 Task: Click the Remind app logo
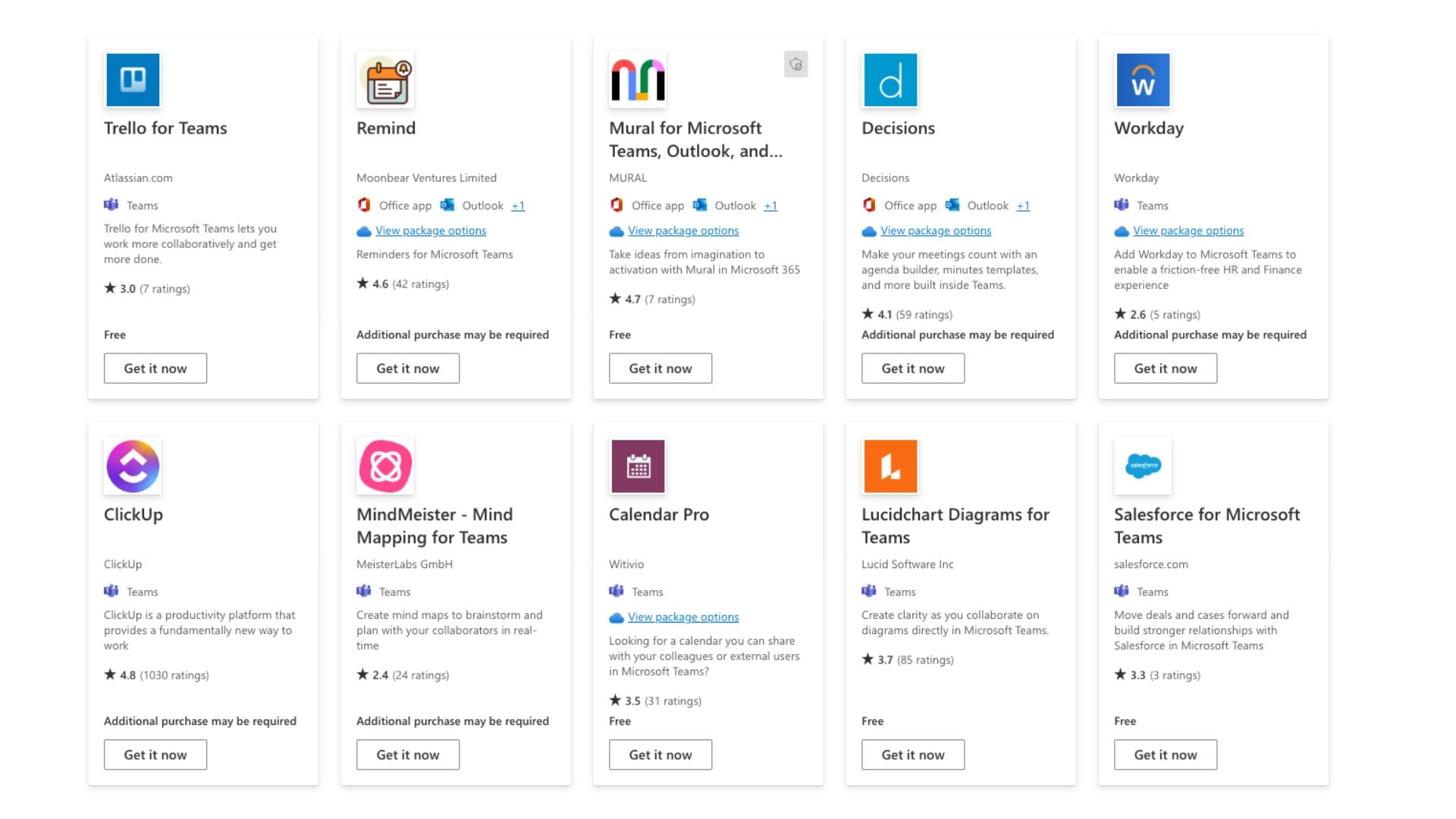coord(385,80)
